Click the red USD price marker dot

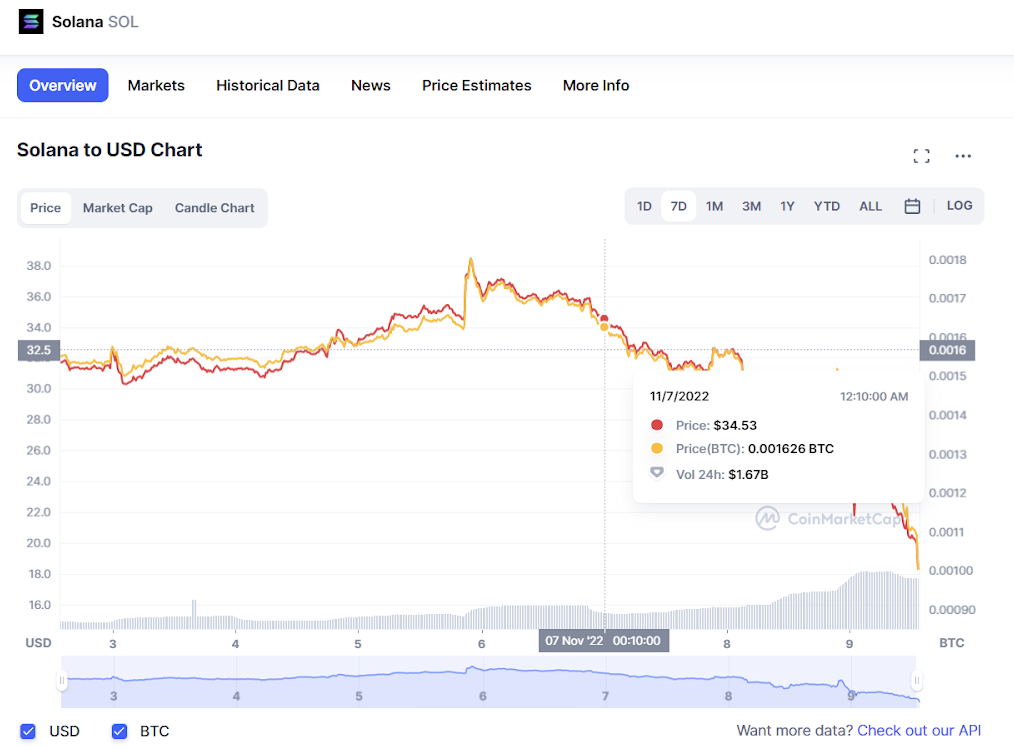coord(604,318)
